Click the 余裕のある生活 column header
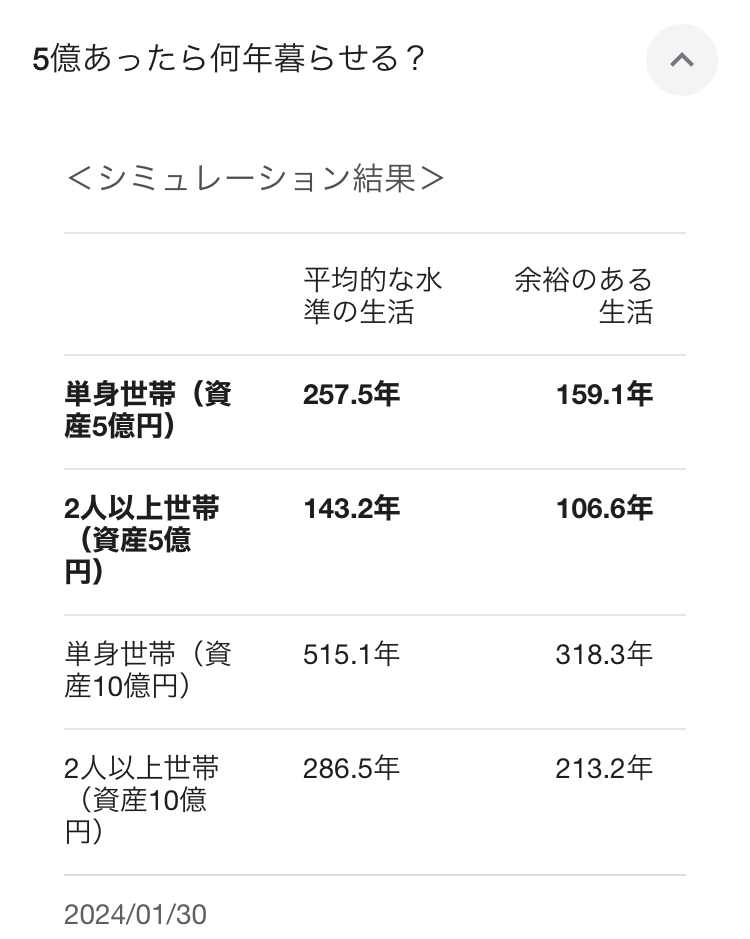750x939 pixels. (x=583, y=295)
